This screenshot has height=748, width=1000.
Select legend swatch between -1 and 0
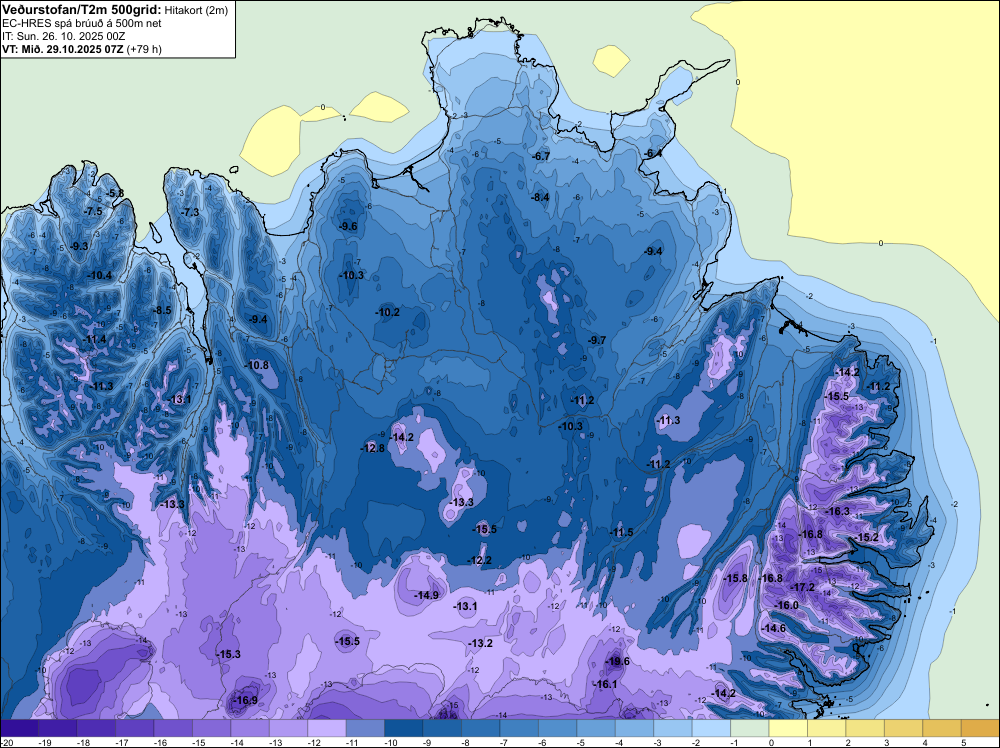tap(750, 728)
